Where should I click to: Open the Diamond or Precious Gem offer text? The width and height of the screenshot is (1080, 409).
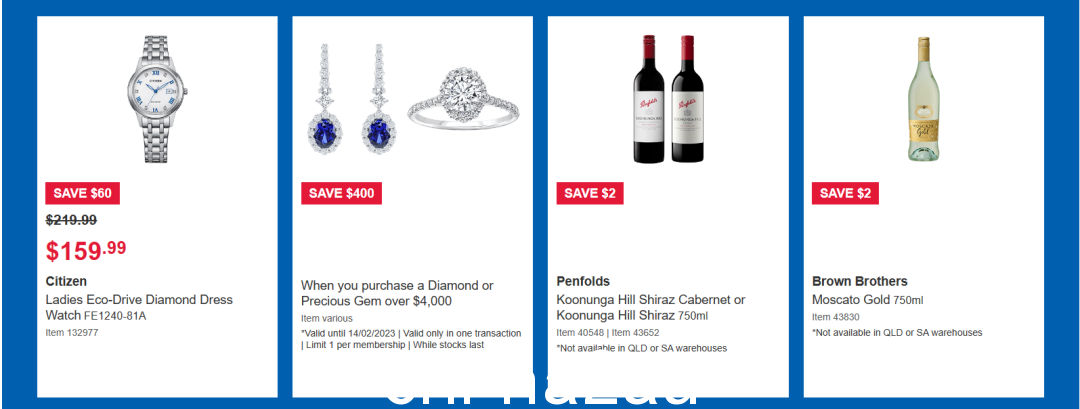[397, 293]
